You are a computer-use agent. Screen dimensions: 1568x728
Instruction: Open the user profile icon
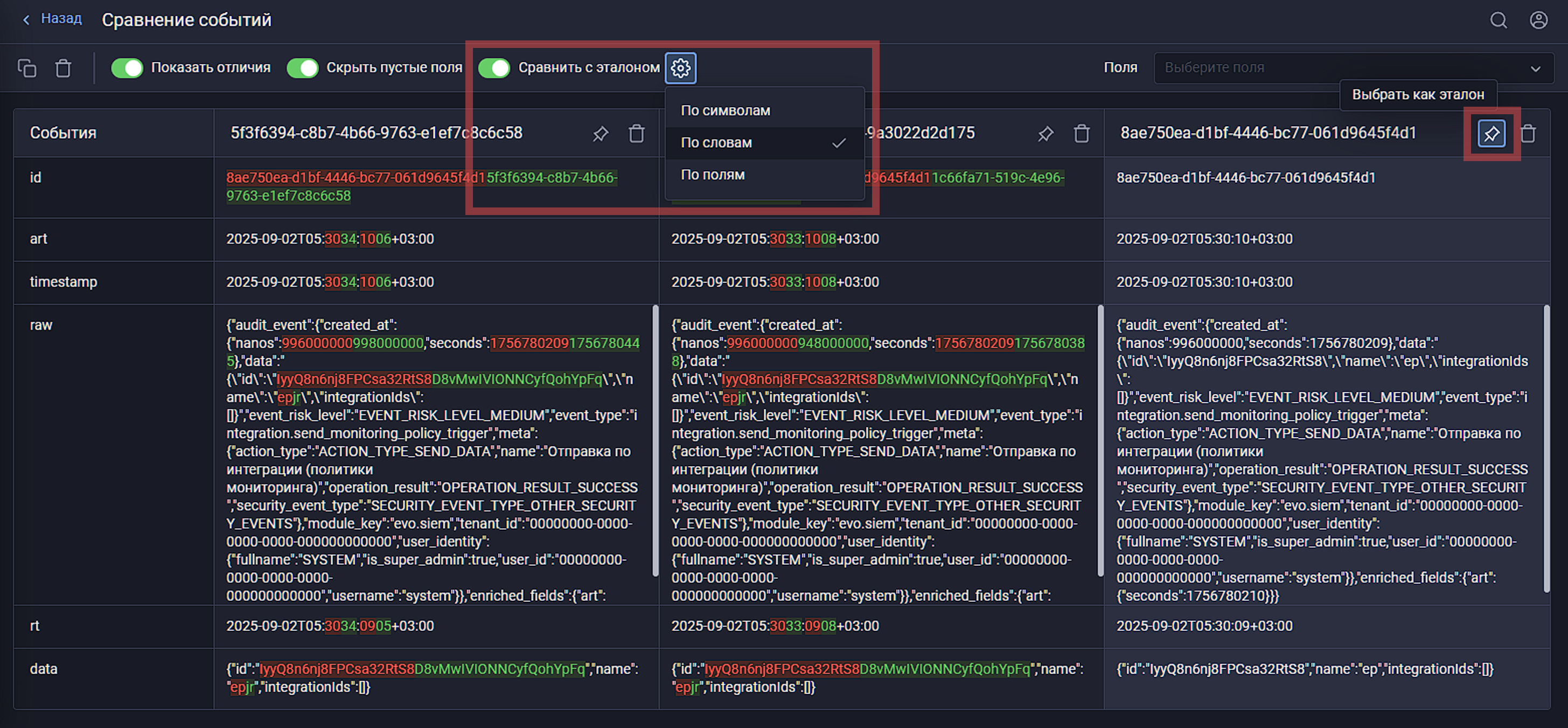point(1538,20)
